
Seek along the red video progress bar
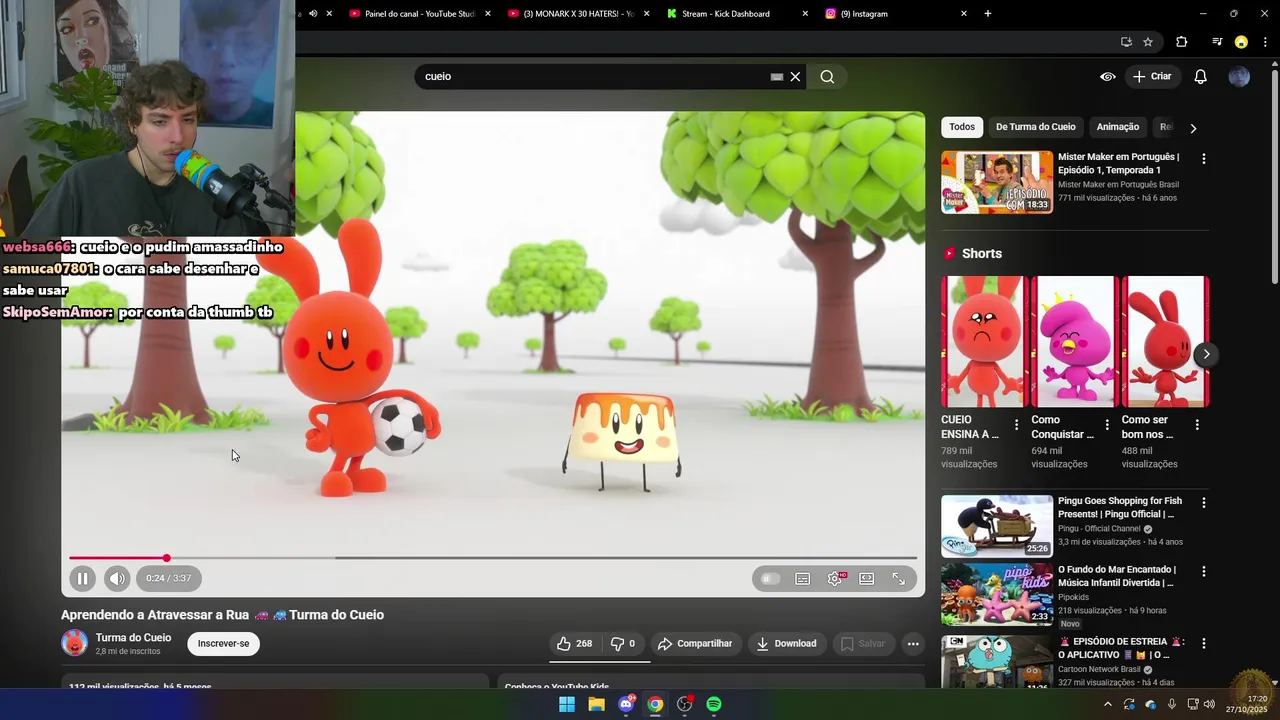point(493,558)
